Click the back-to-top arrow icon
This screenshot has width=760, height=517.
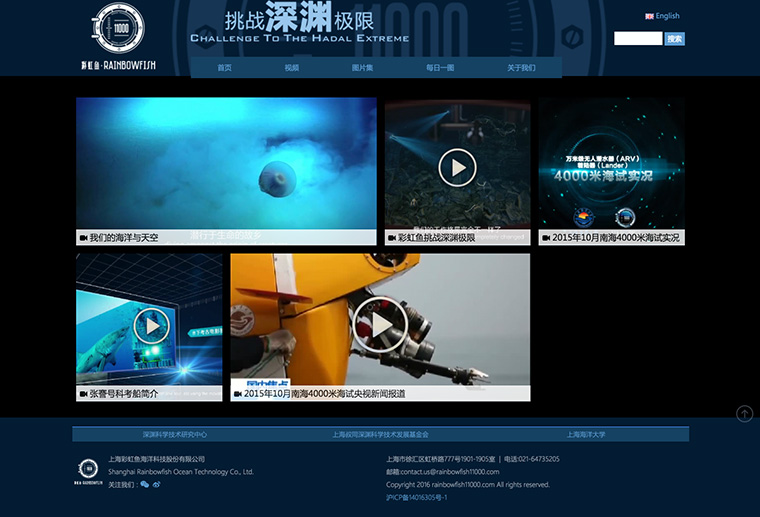click(x=744, y=414)
